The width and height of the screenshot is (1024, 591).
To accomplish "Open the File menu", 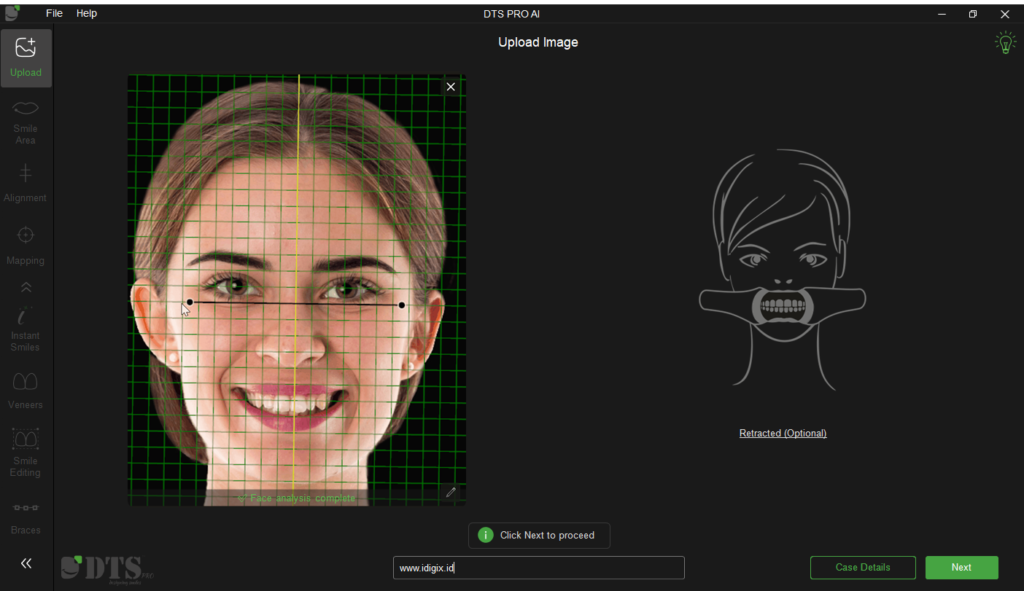I will [54, 13].
